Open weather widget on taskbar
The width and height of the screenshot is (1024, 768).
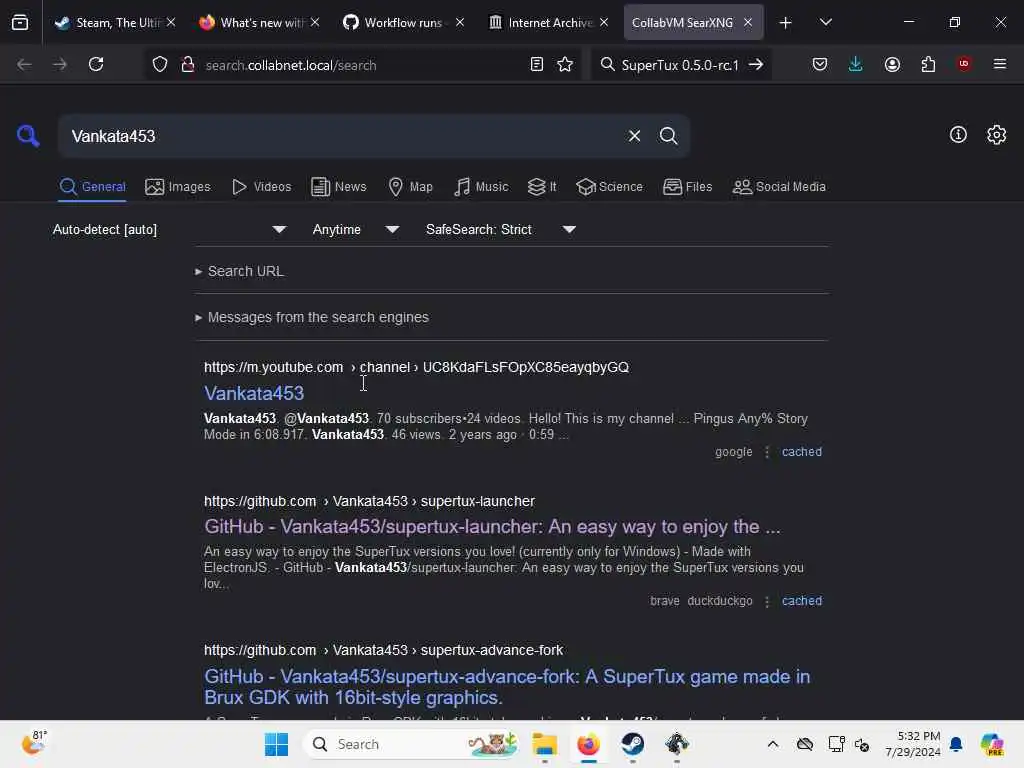34,743
